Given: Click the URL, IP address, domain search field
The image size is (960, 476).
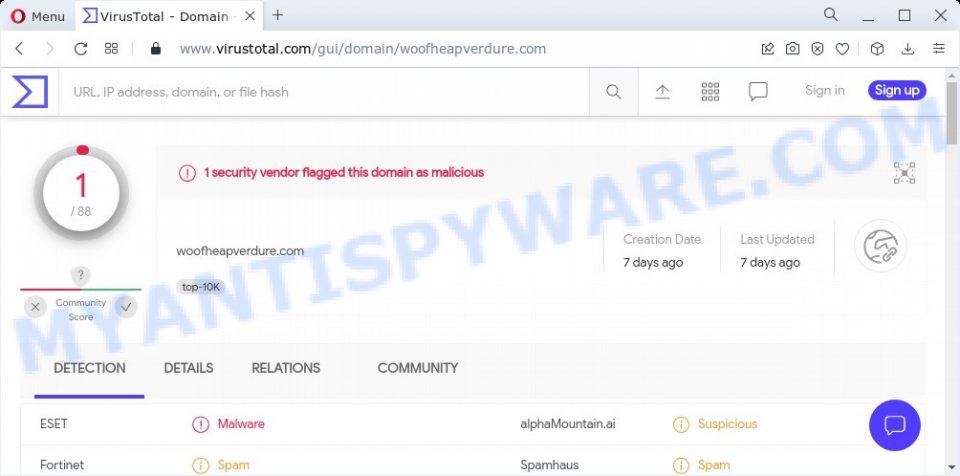Looking at the screenshot, I should (x=323, y=92).
